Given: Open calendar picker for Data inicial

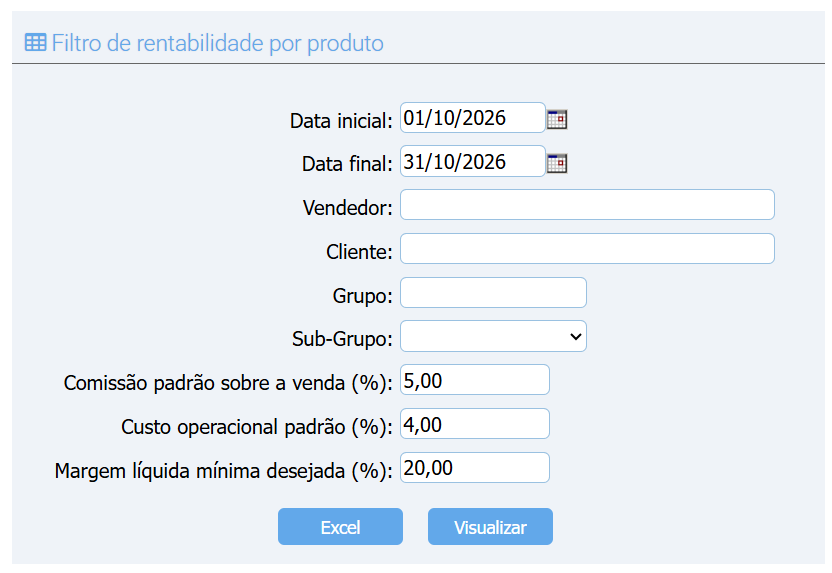Looking at the screenshot, I should tap(557, 119).
